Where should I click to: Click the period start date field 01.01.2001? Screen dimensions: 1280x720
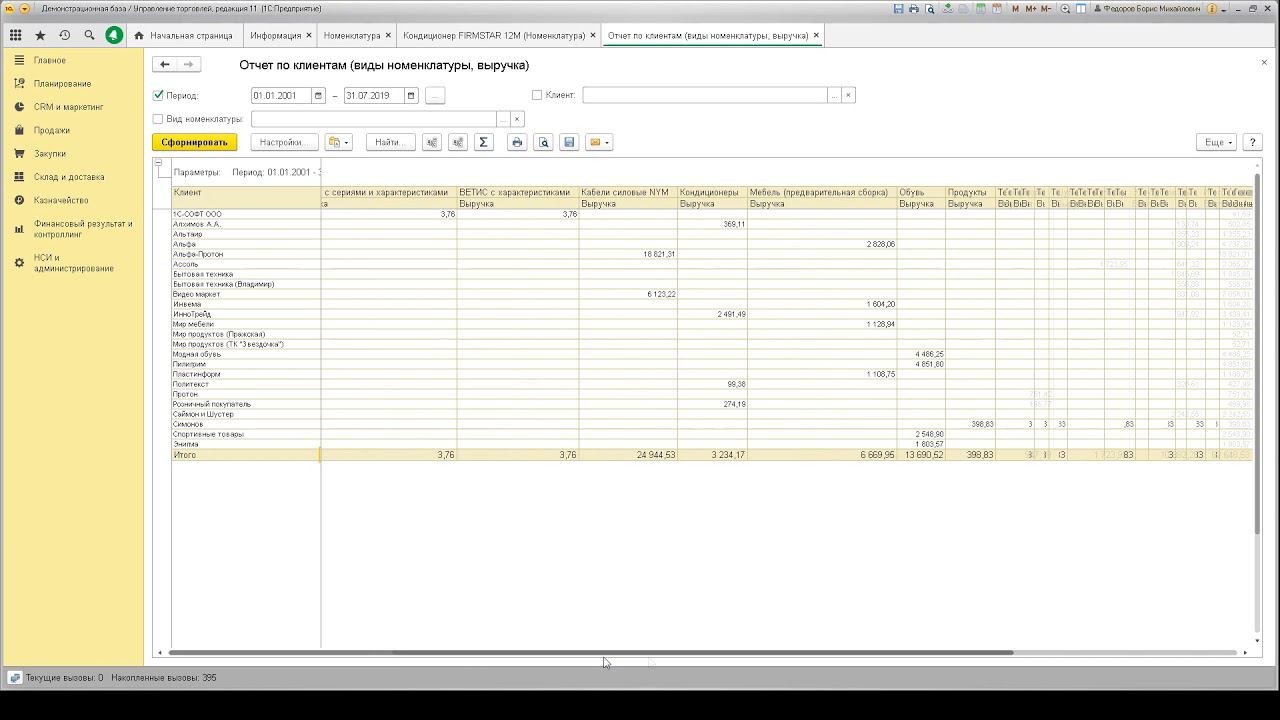pyautogui.click(x=281, y=95)
